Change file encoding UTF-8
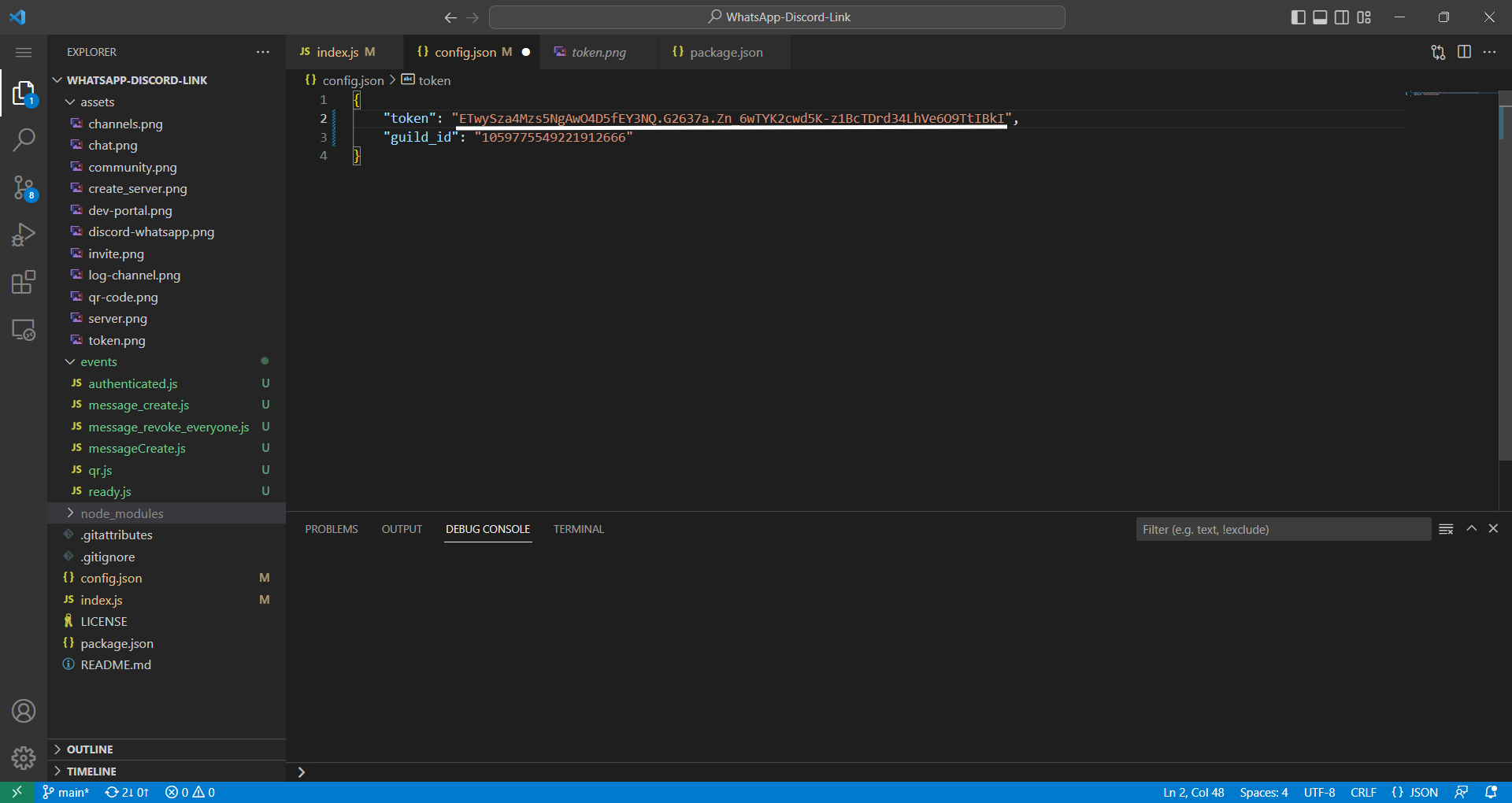The height and width of the screenshot is (803, 1512). point(1319,792)
